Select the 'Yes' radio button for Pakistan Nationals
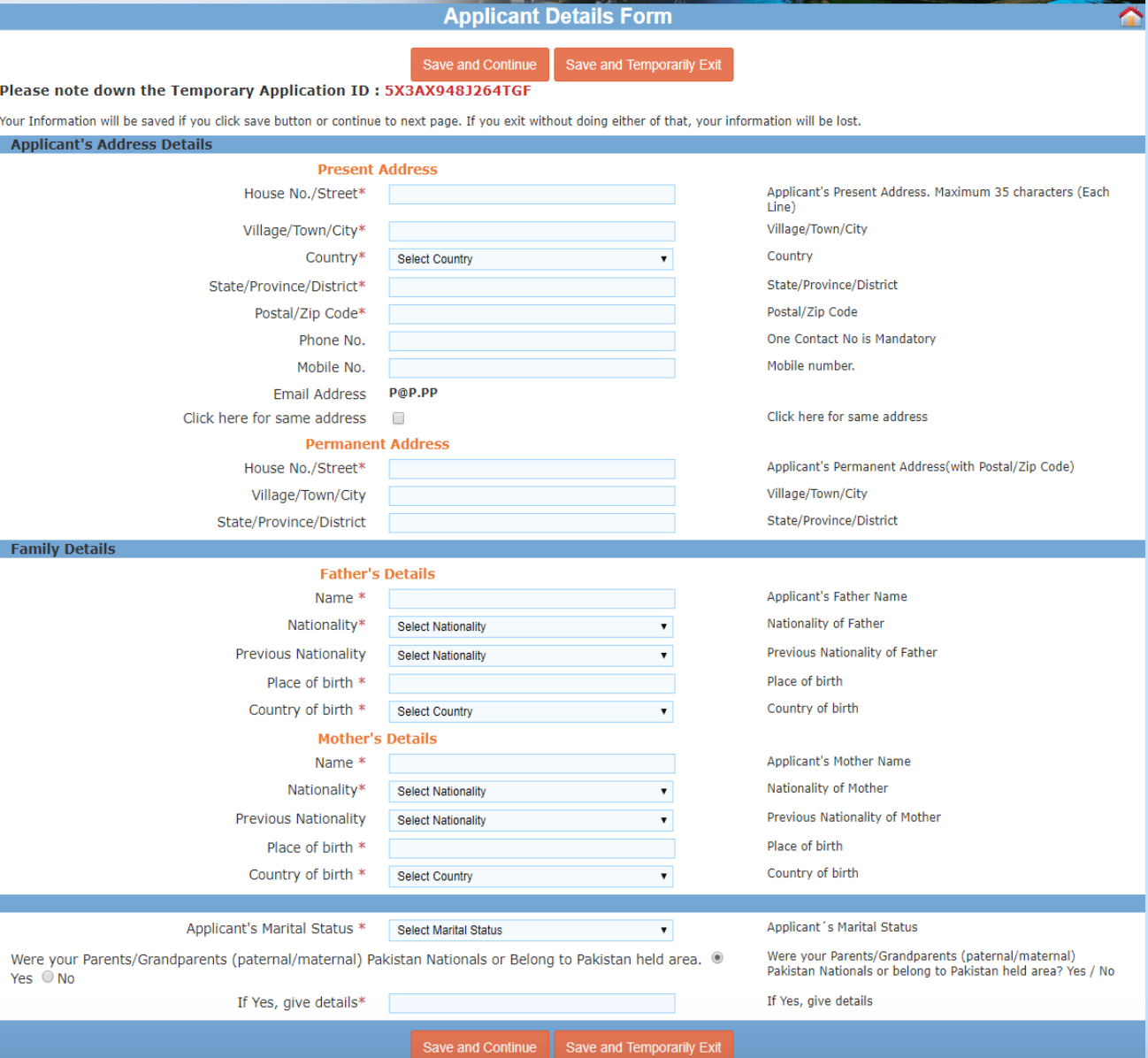The image size is (1148, 1058). pos(718,957)
